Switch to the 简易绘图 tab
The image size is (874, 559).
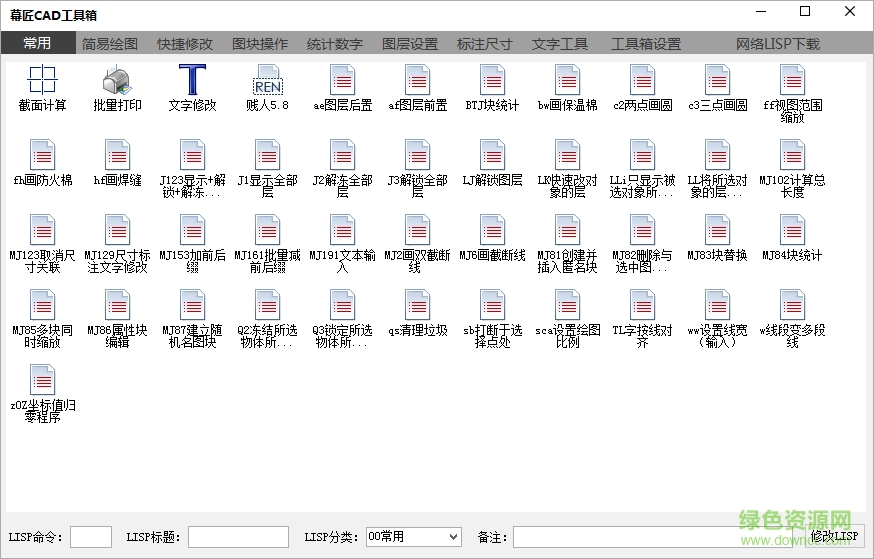click(x=110, y=44)
